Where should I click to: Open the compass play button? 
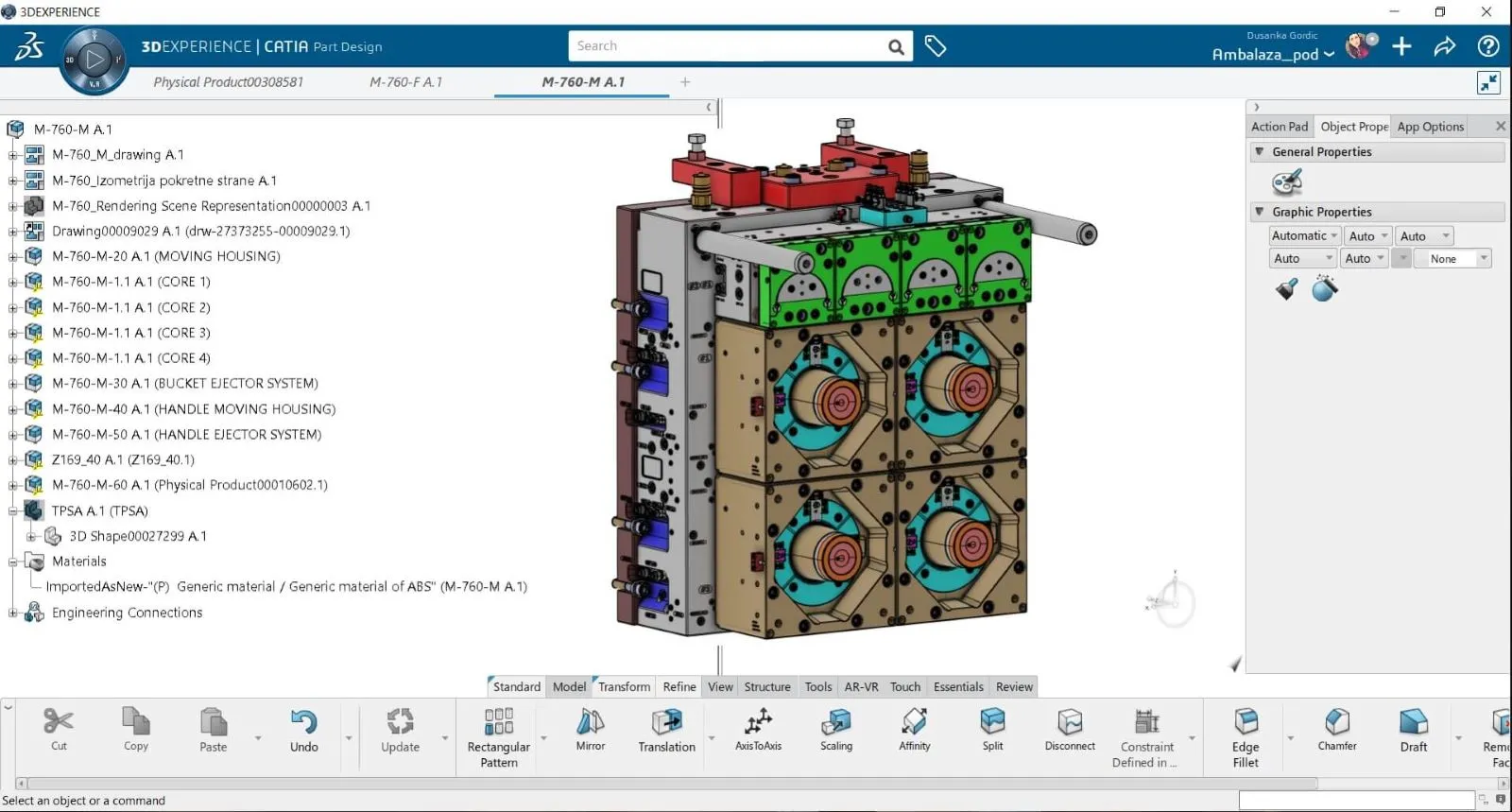coord(94,60)
